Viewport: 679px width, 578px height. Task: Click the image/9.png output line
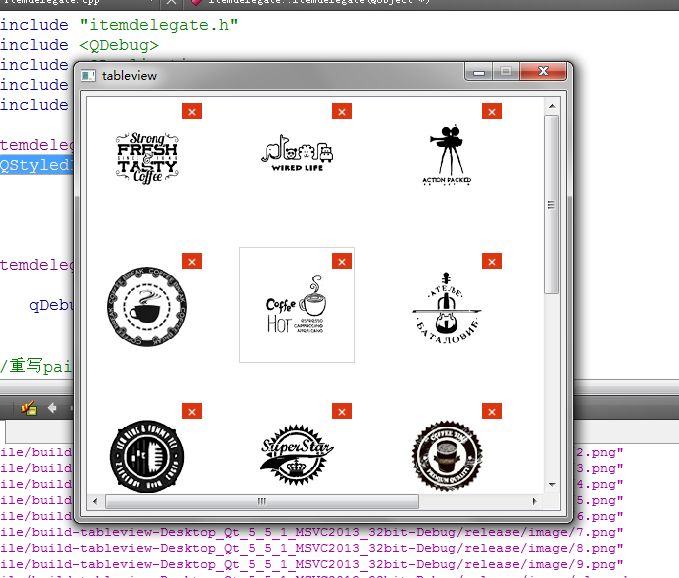(311, 564)
